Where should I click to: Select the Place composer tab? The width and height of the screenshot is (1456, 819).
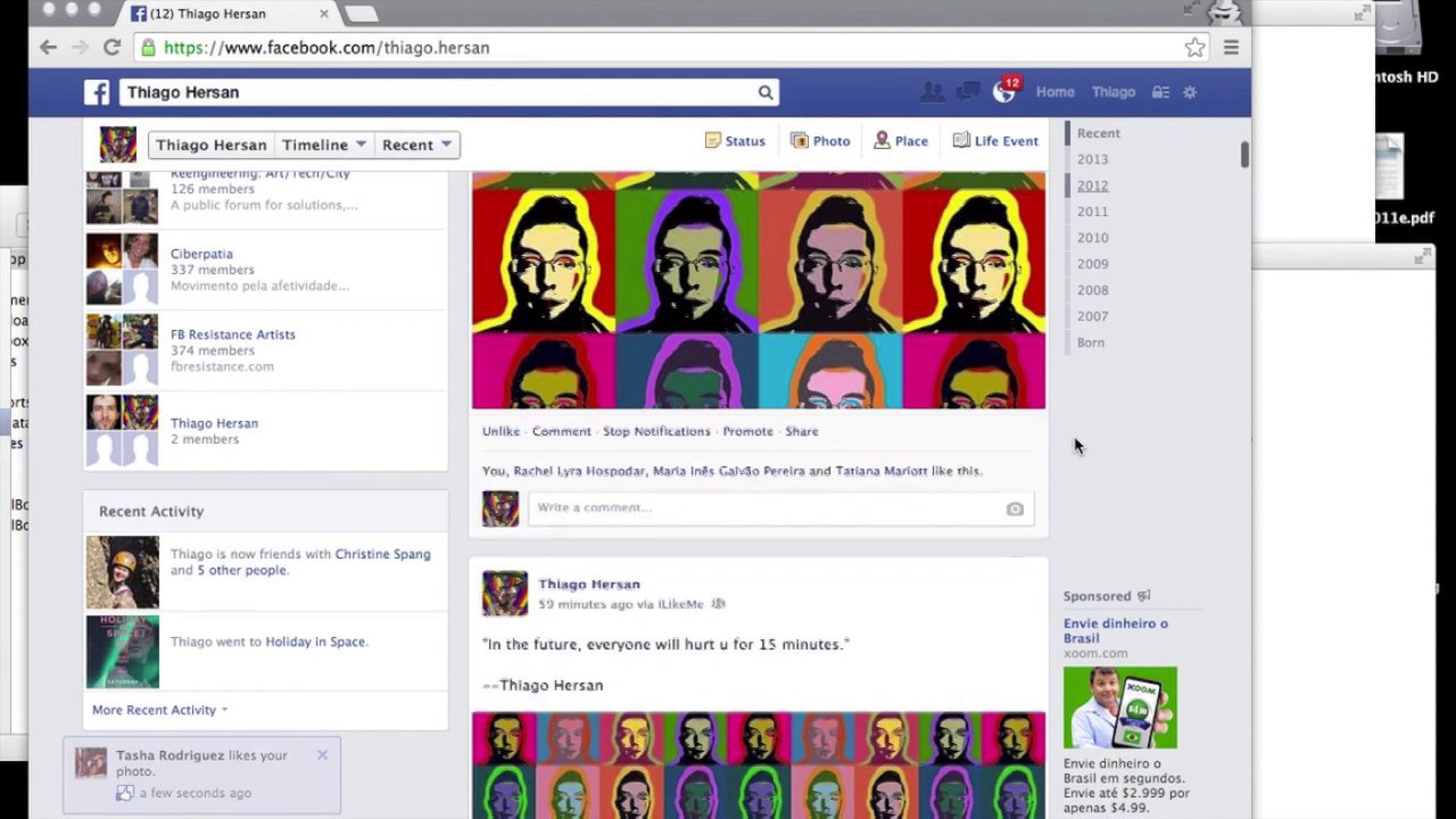pyautogui.click(x=900, y=141)
